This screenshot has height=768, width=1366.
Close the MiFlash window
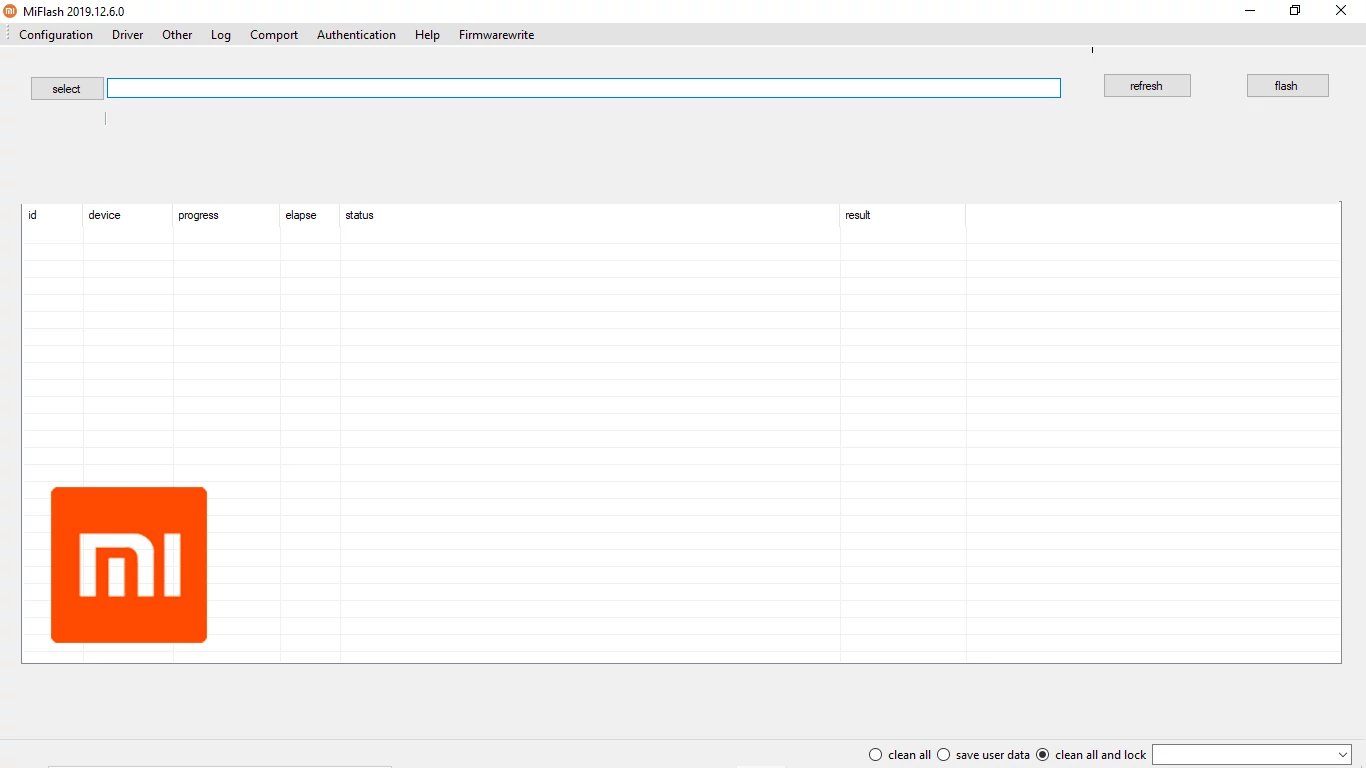[x=1341, y=11]
